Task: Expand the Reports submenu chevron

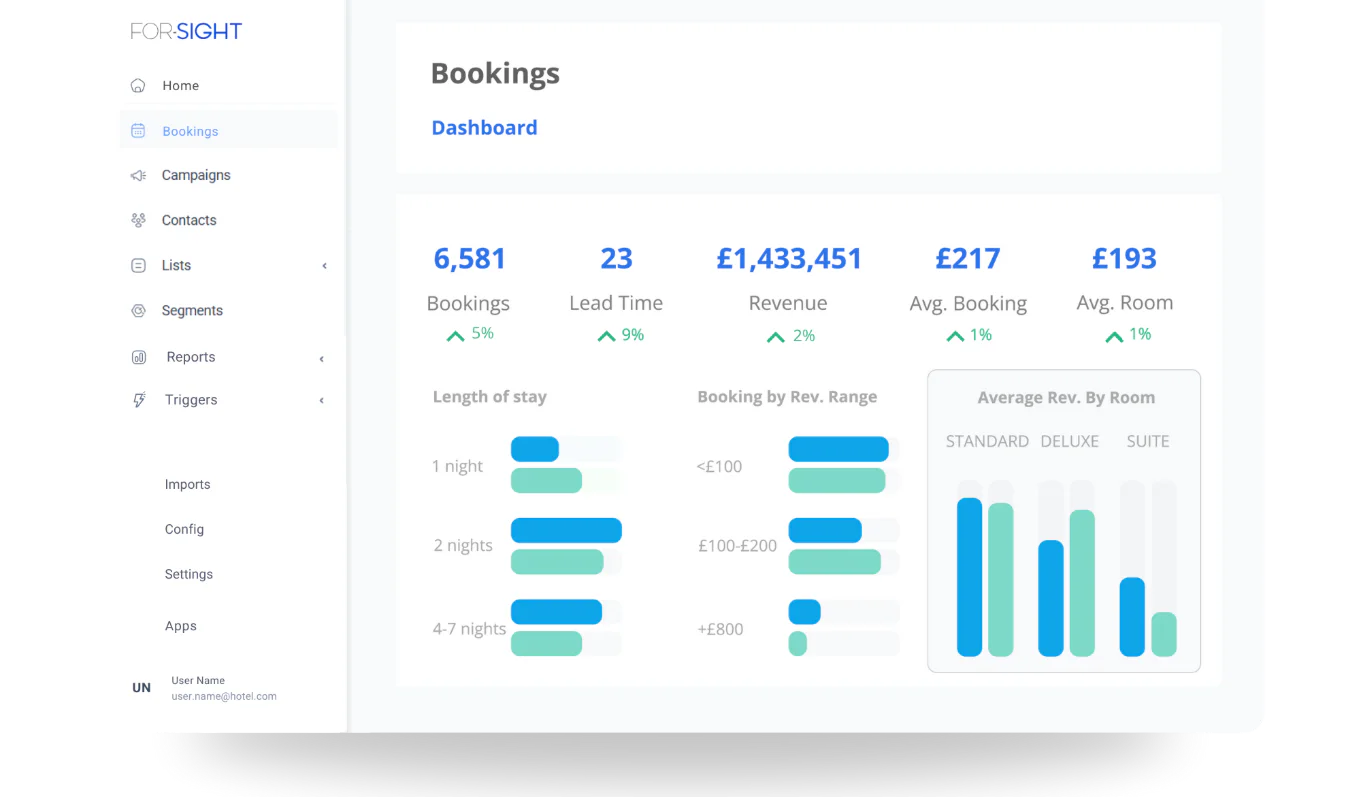Action: 321,359
